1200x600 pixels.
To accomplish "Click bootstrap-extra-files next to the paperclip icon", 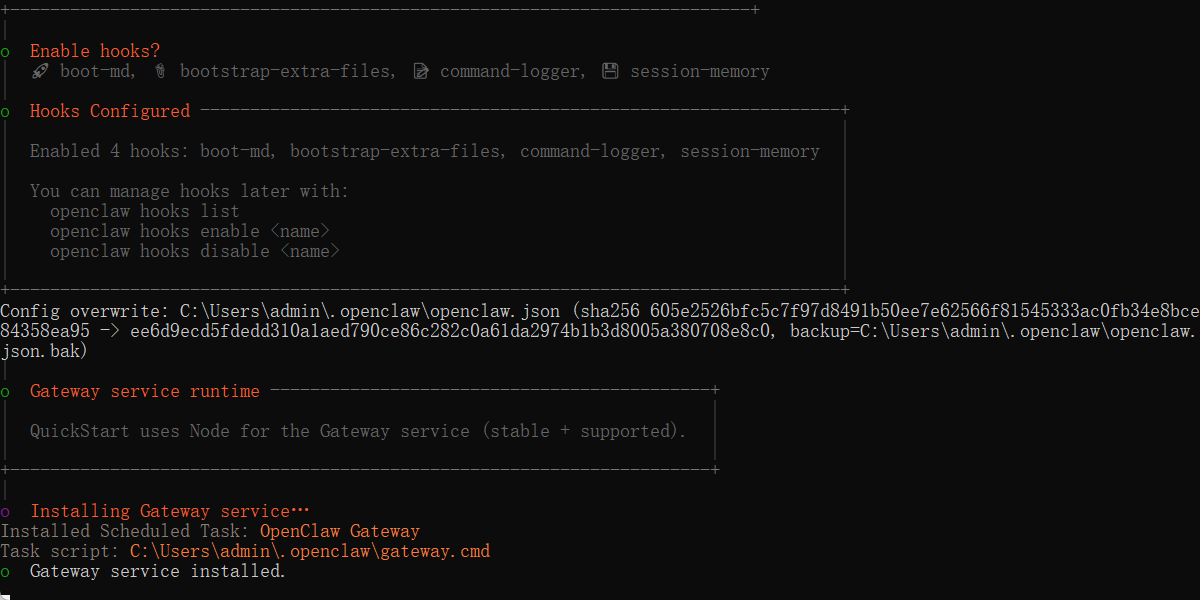I will click(285, 71).
